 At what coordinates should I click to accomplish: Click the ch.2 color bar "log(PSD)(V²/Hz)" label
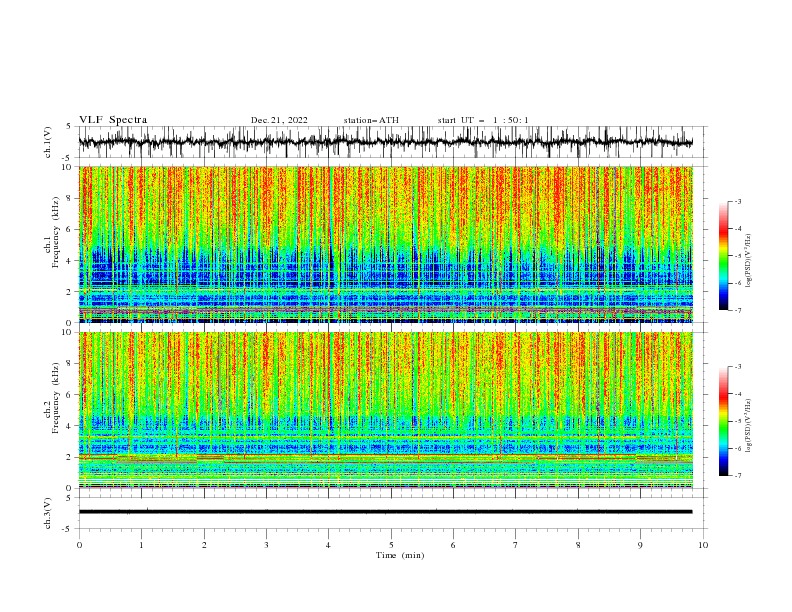[749, 426]
